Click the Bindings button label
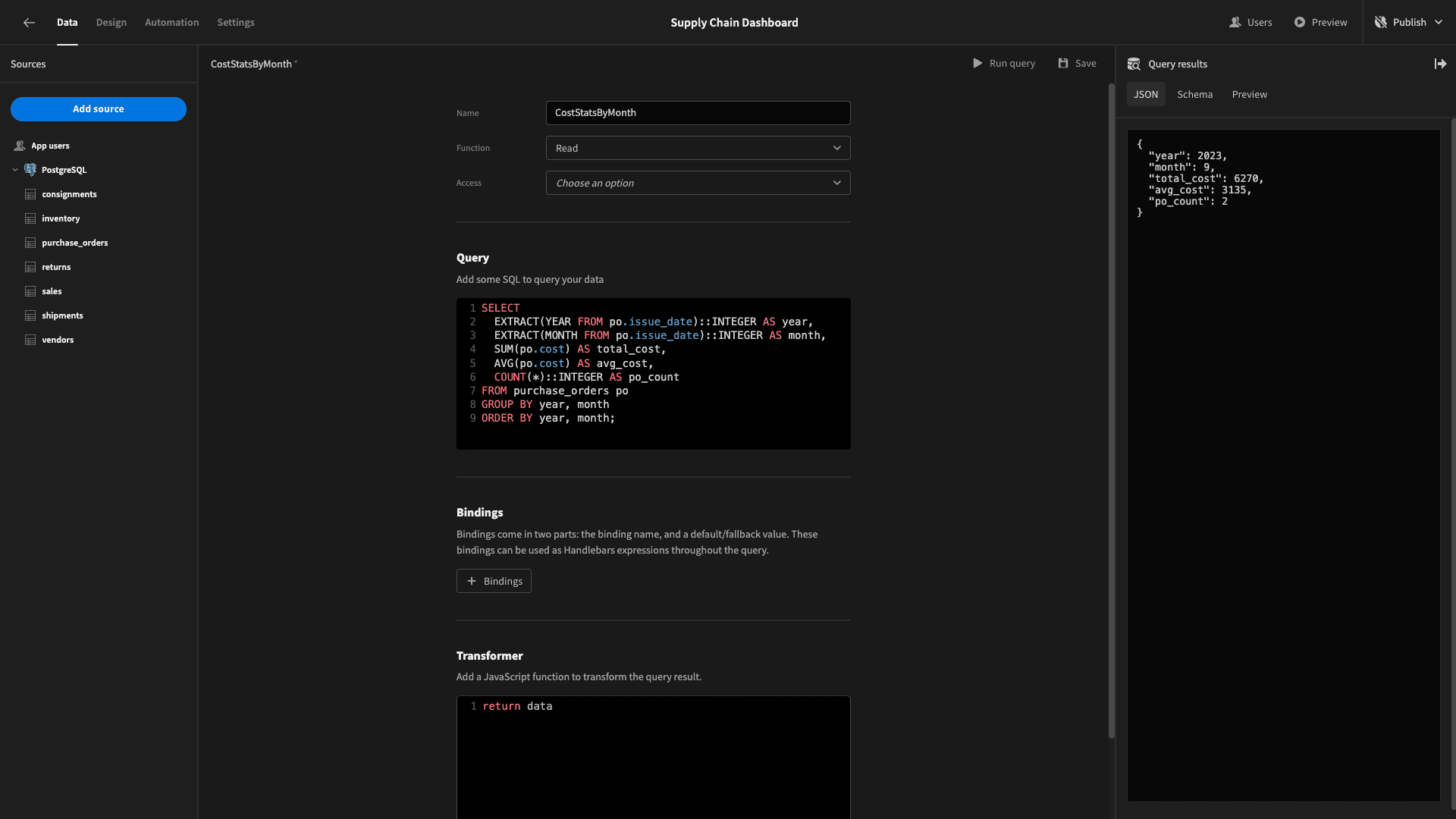 click(503, 581)
